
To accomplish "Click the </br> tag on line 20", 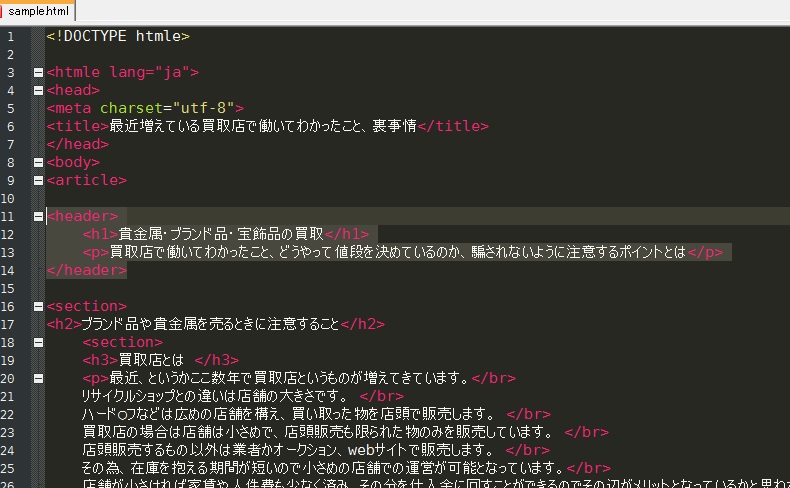I will pos(494,379).
